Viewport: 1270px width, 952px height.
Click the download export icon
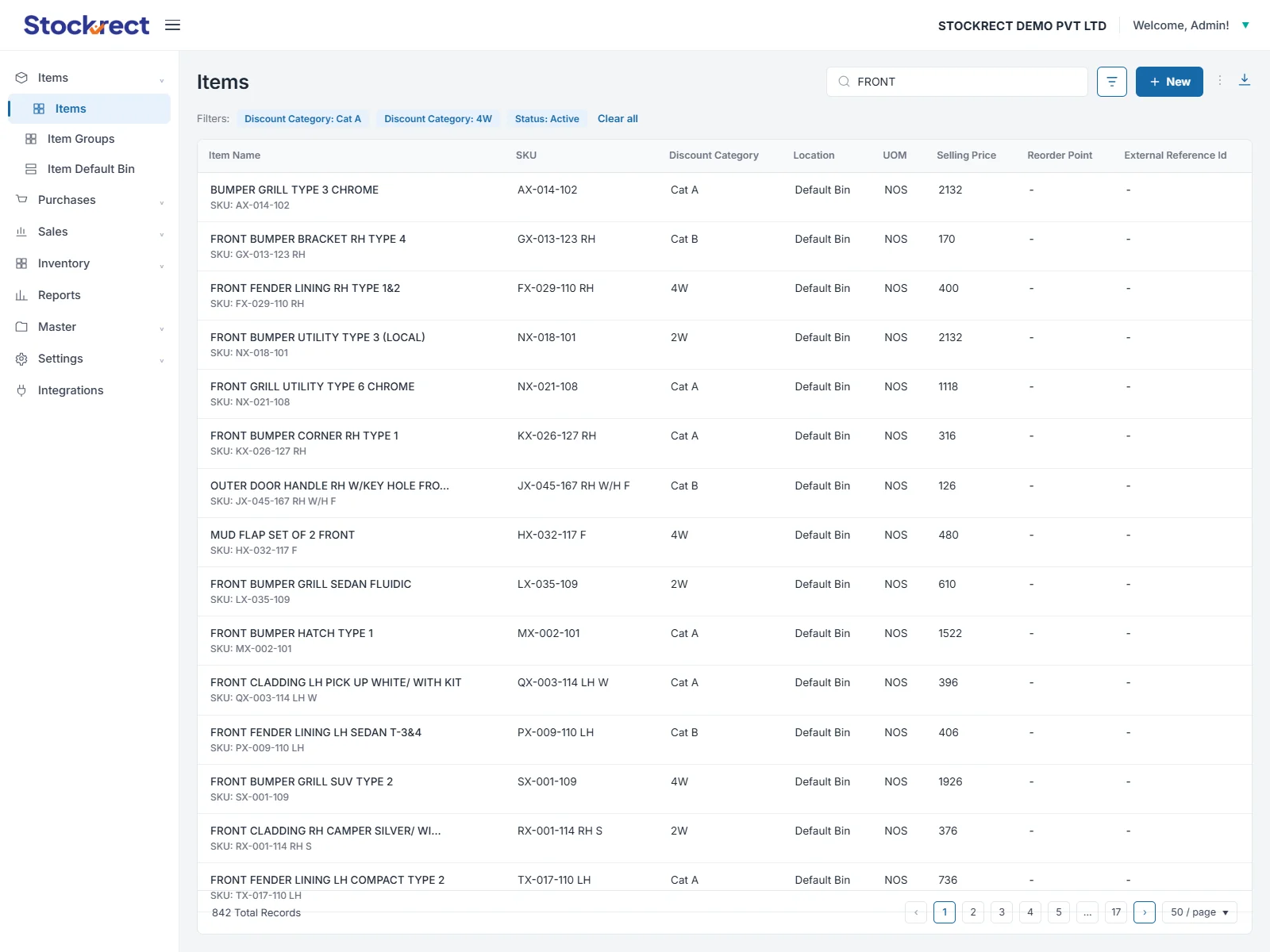point(1245,80)
